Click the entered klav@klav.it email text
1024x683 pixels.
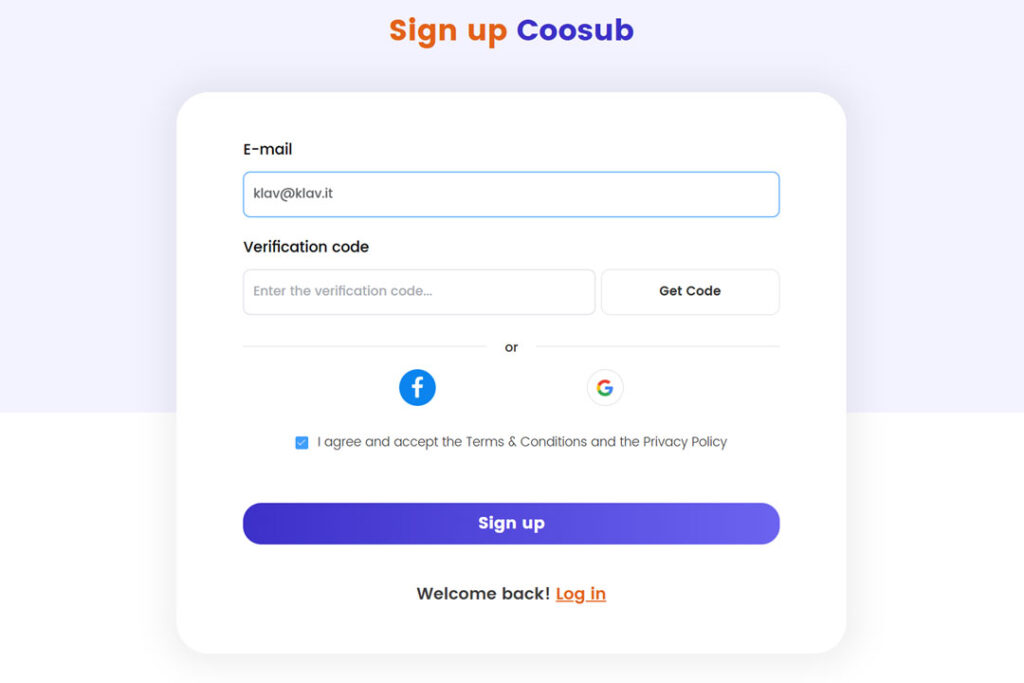coord(293,193)
